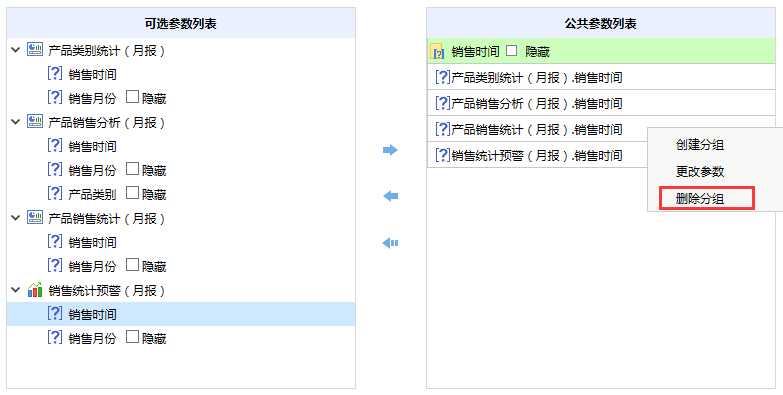Check 隐藏 for the 销售时间 public group
The width and height of the screenshot is (783, 395).
511,50
